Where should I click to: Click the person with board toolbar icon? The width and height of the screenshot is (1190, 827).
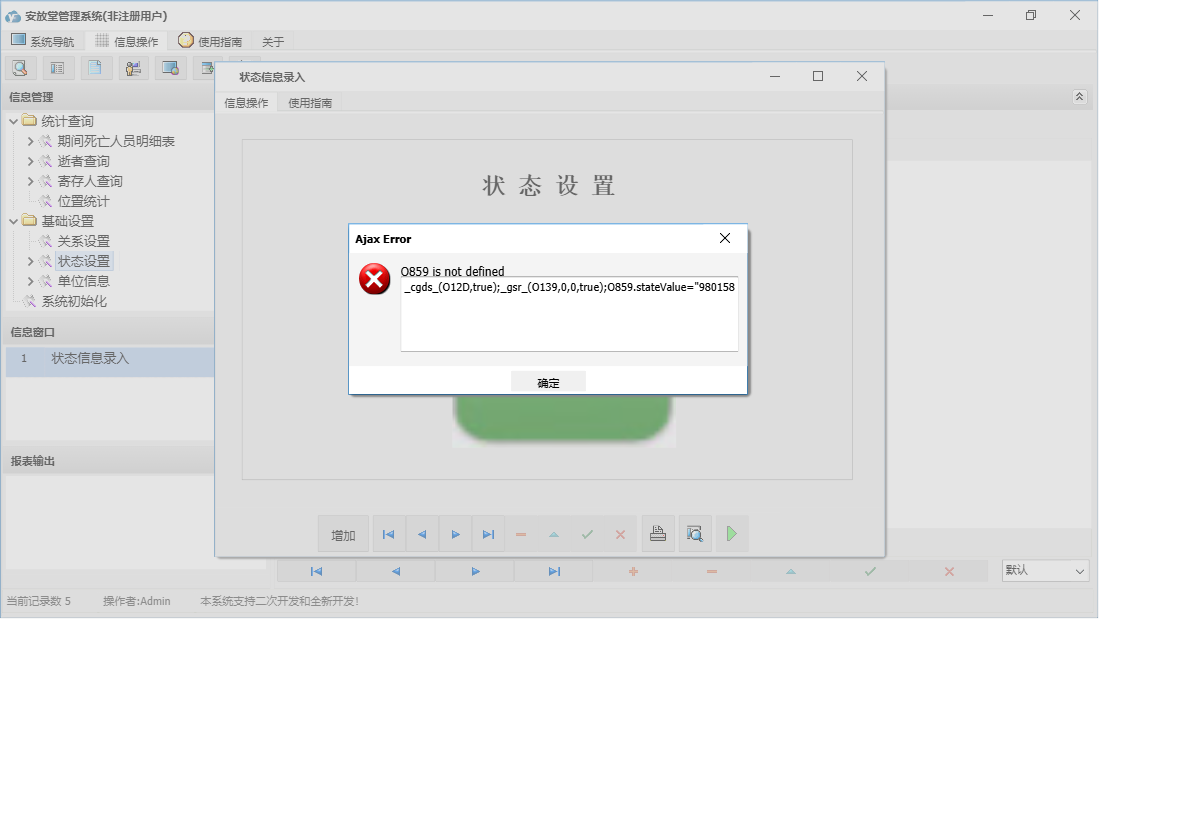pyautogui.click(x=133, y=68)
